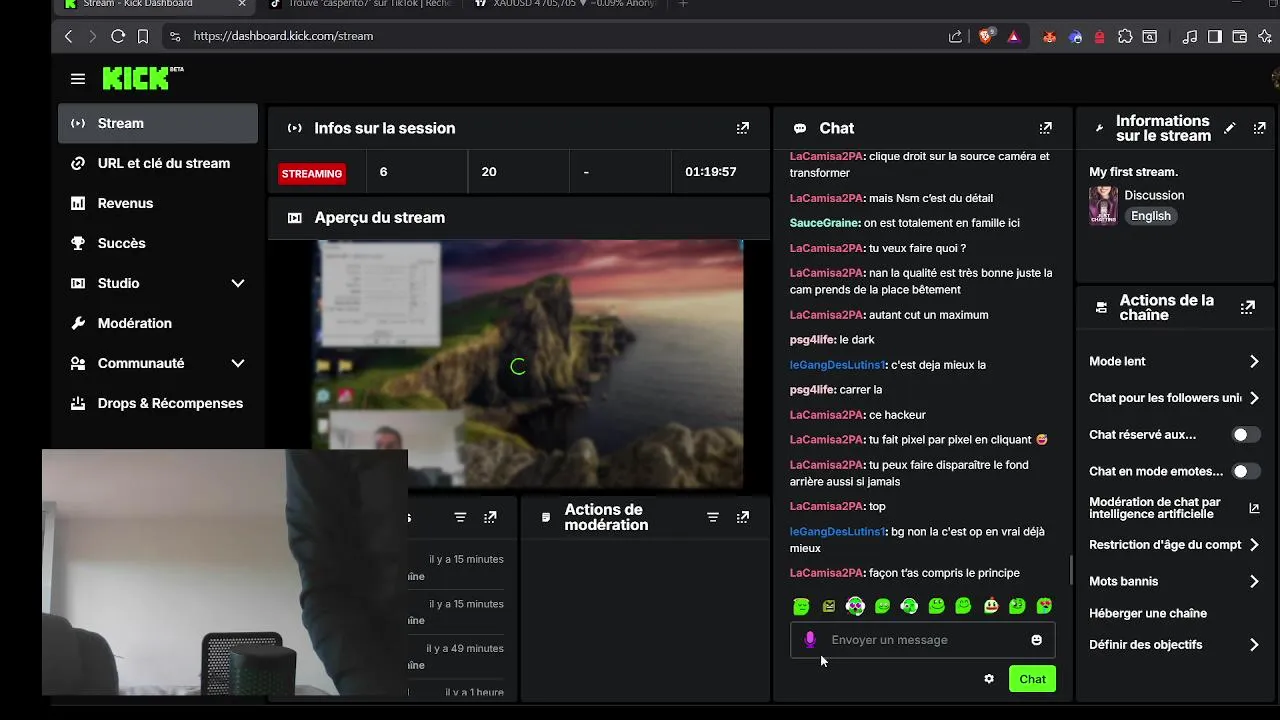Viewport: 1280px width, 720px height.
Task: Open Modération page
Action: [x=157, y=323]
